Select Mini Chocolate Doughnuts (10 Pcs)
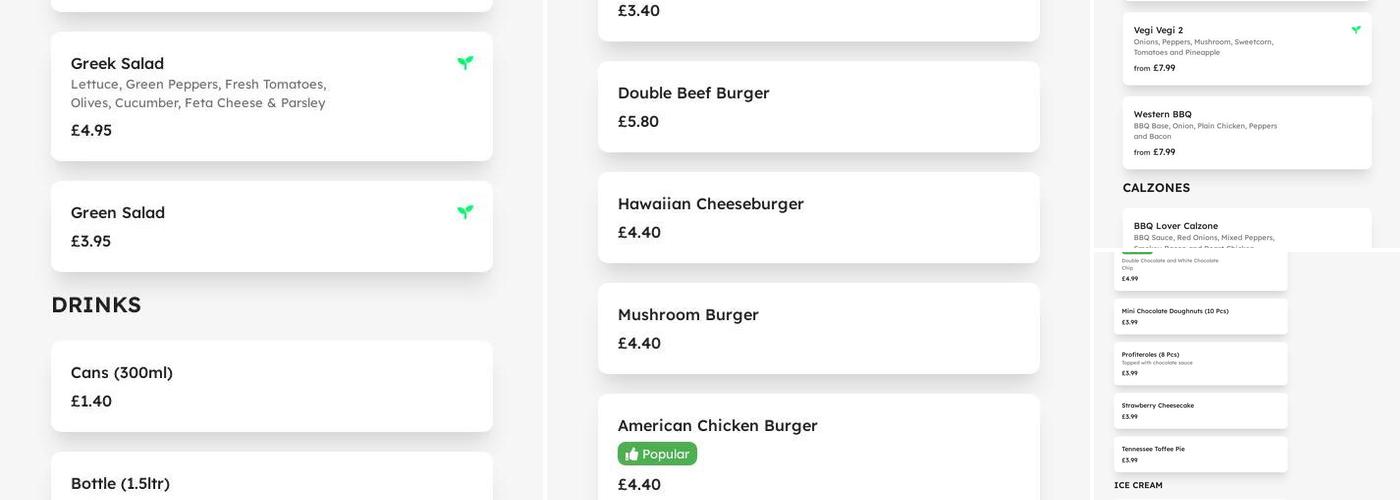 coord(1200,316)
